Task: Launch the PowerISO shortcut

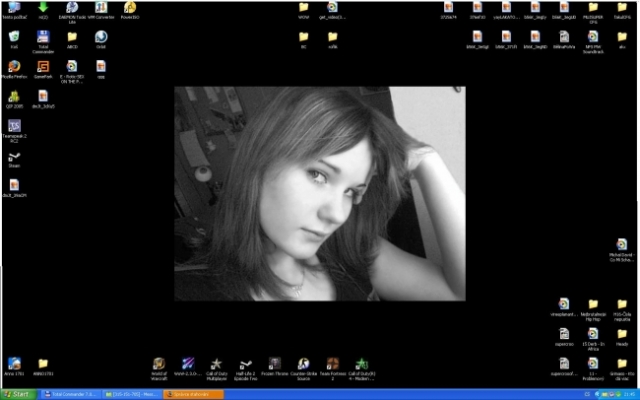Action: coord(130,10)
